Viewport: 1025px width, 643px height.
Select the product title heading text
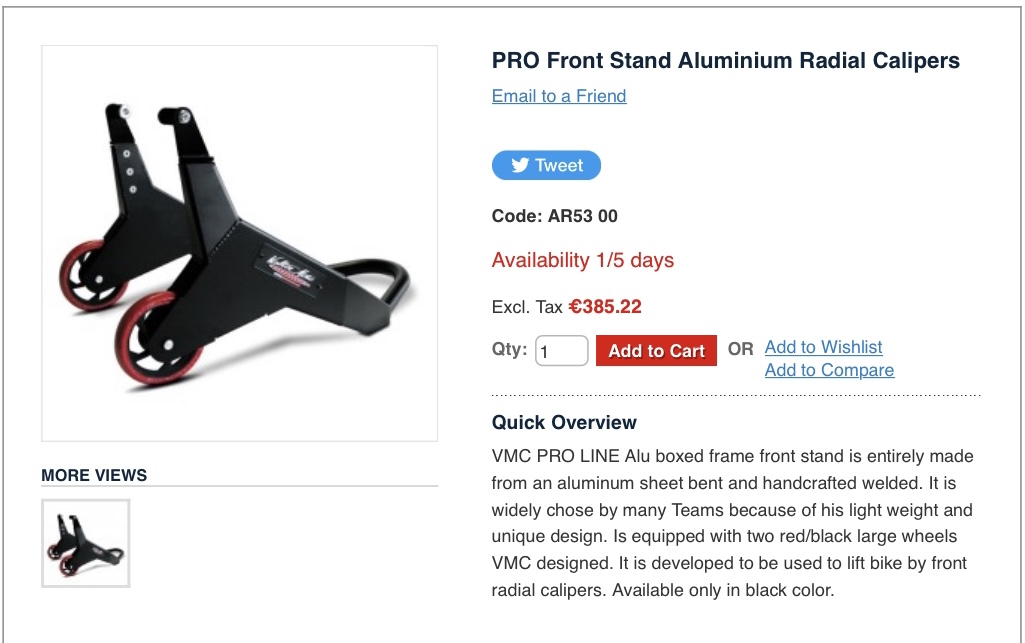click(726, 61)
